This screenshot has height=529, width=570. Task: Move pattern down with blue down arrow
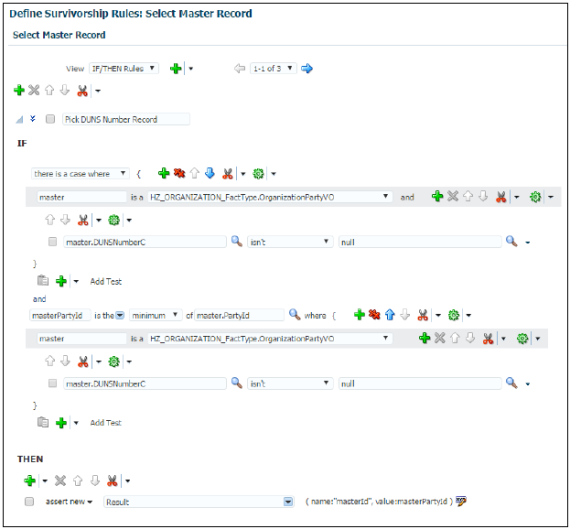tap(210, 173)
